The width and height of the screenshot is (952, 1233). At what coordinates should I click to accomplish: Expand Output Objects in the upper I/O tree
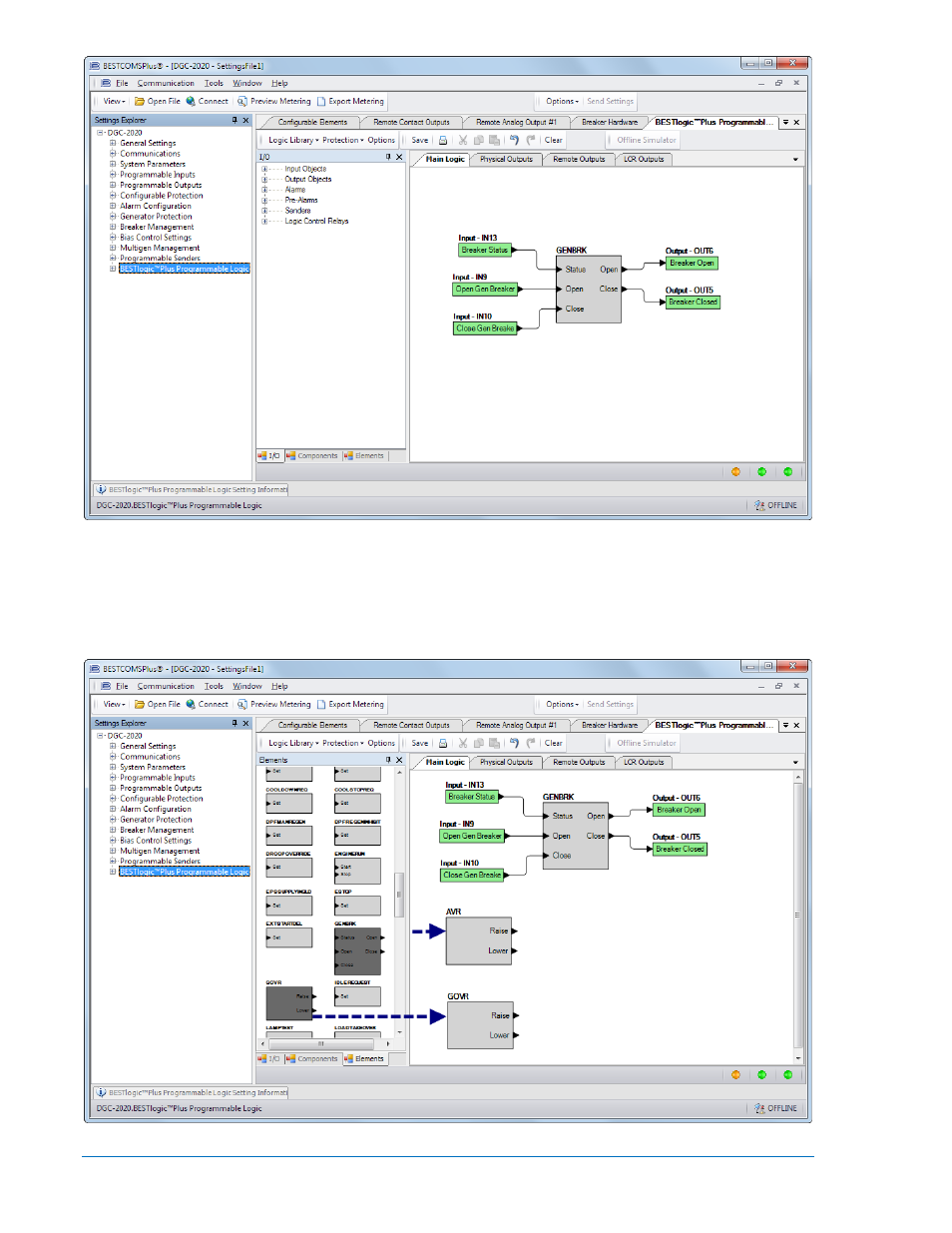coord(265,180)
